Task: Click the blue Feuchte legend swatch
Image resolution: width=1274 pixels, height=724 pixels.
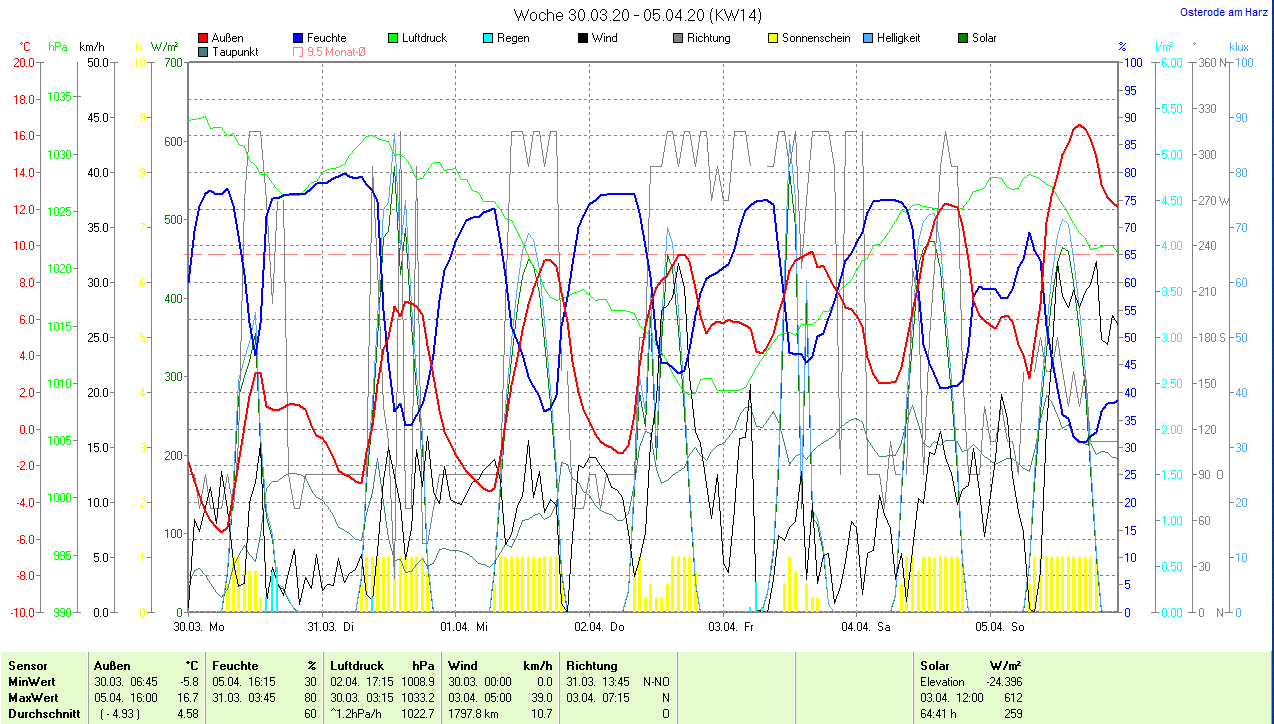Action: (x=298, y=38)
